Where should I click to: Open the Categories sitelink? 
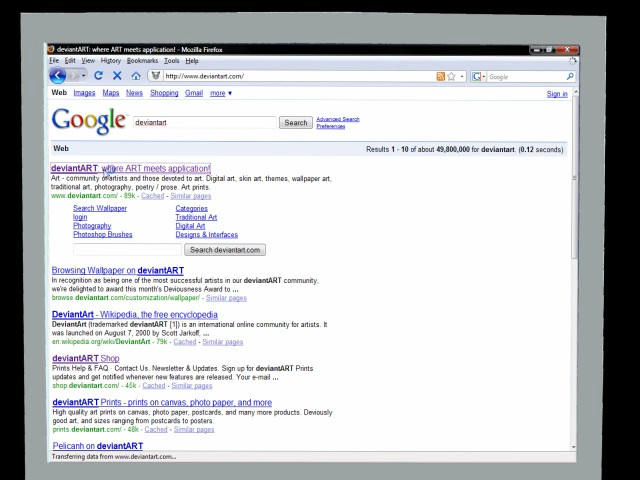(x=191, y=208)
